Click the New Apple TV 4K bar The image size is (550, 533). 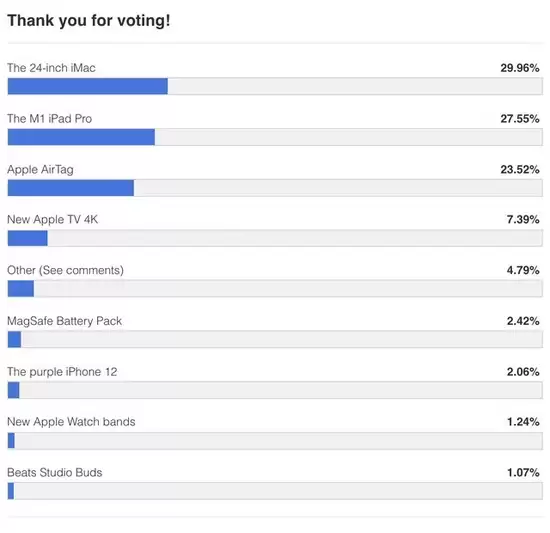click(275, 238)
